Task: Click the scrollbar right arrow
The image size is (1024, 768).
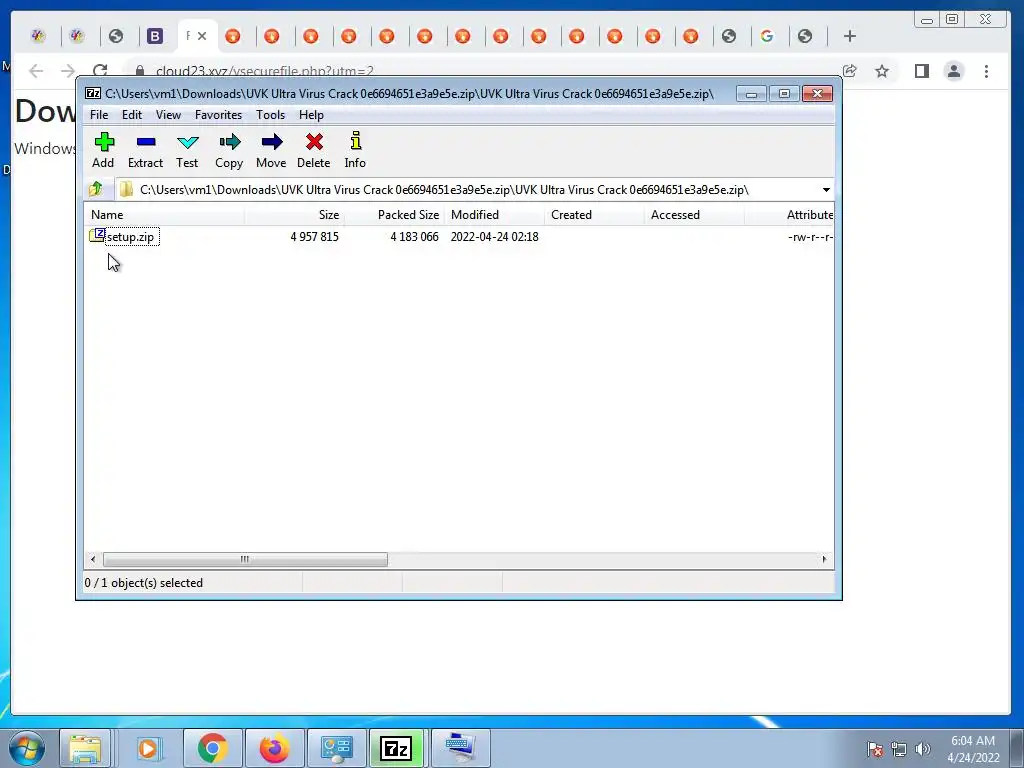Action: click(x=824, y=560)
